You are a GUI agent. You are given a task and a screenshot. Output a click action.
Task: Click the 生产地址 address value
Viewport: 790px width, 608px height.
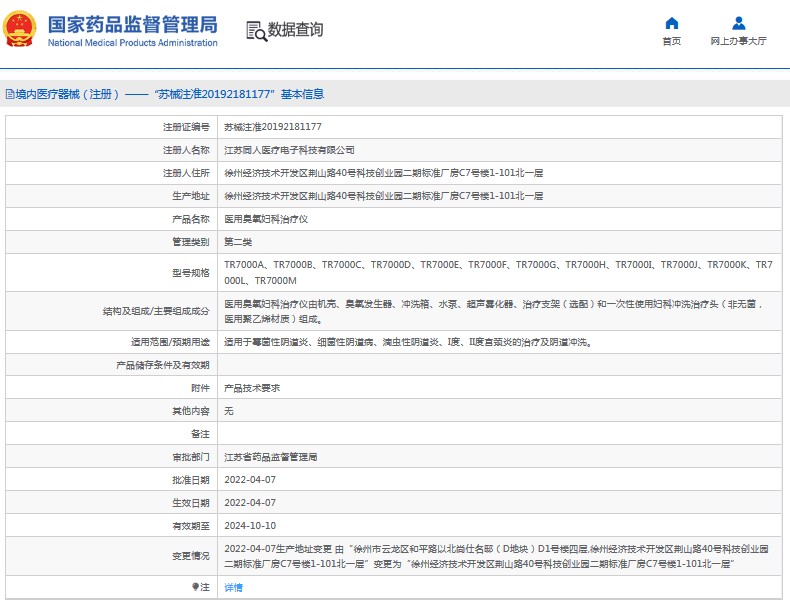(383, 196)
